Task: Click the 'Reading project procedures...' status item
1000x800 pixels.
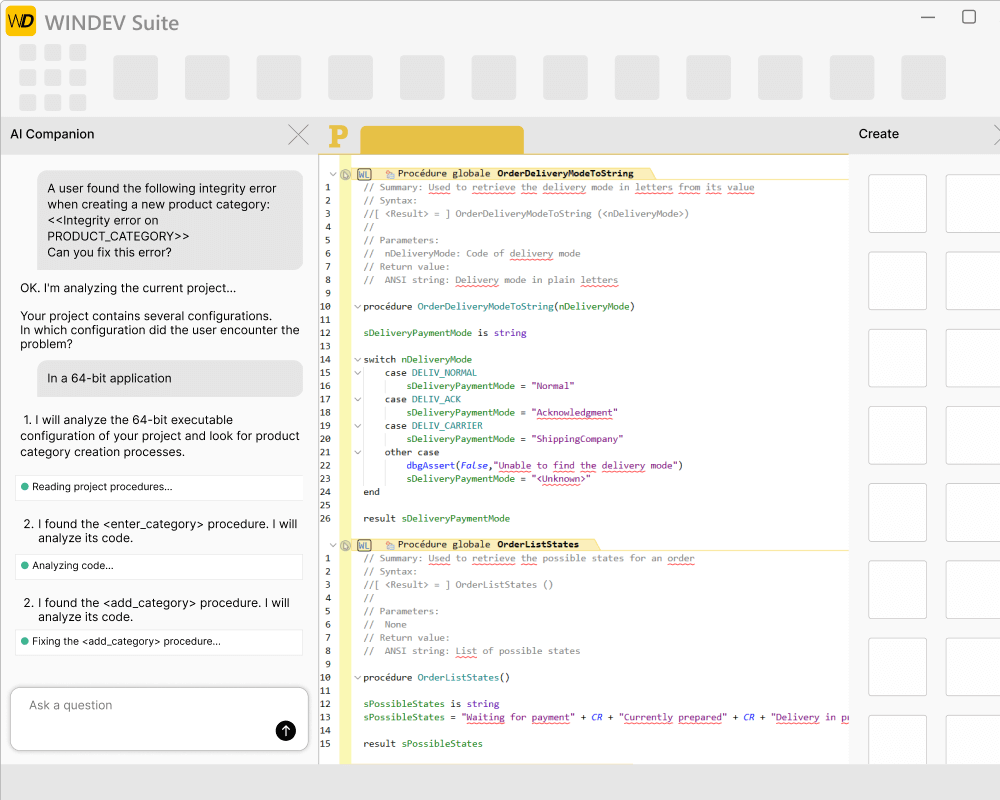Action: 159,487
